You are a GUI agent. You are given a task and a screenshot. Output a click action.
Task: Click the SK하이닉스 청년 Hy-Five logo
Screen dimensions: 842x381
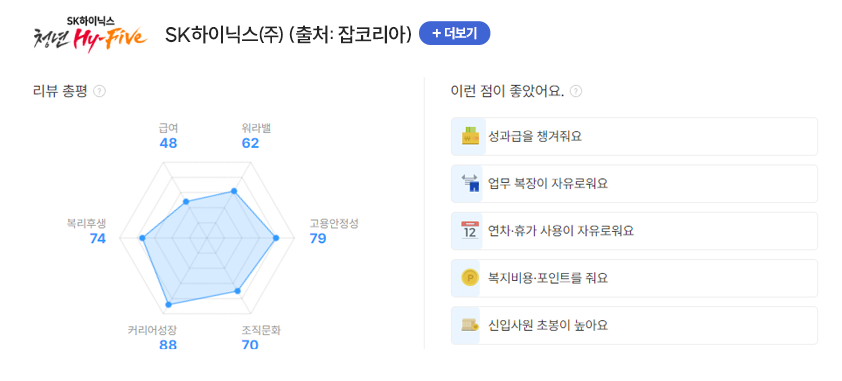(x=90, y=34)
